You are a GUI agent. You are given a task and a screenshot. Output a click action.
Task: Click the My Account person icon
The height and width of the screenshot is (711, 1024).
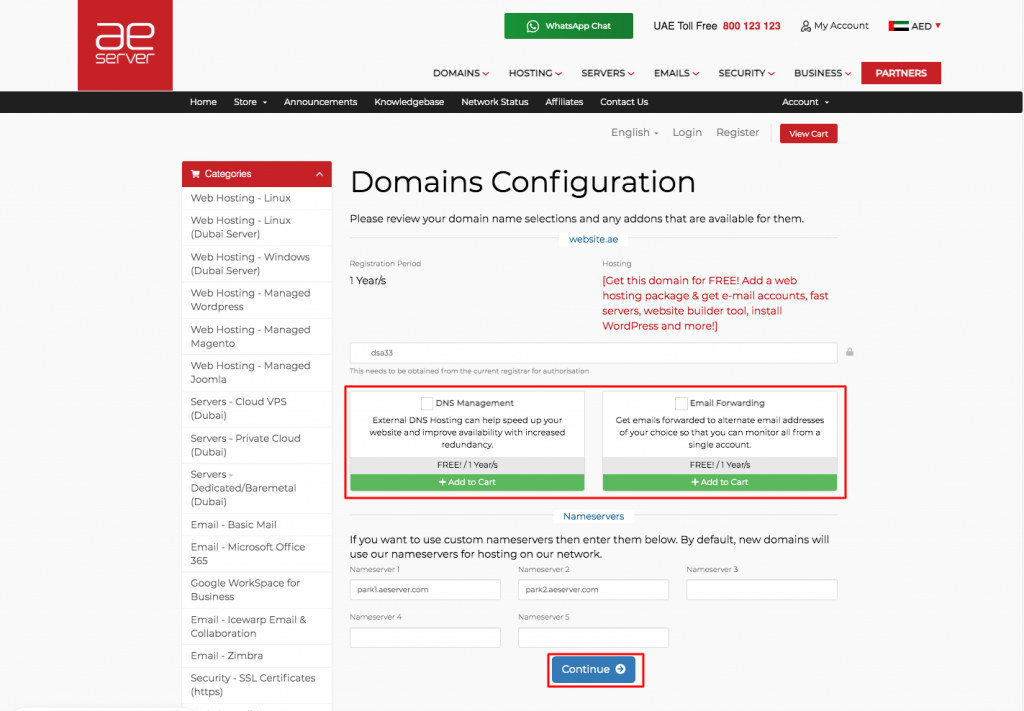pyautogui.click(x=804, y=26)
